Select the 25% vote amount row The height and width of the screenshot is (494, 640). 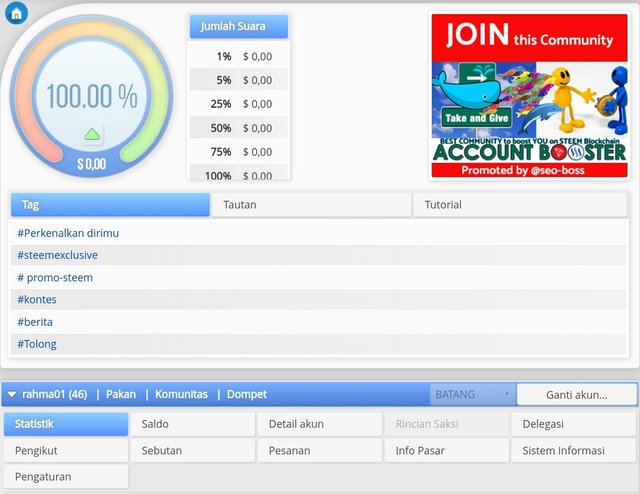[x=239, y=104]
